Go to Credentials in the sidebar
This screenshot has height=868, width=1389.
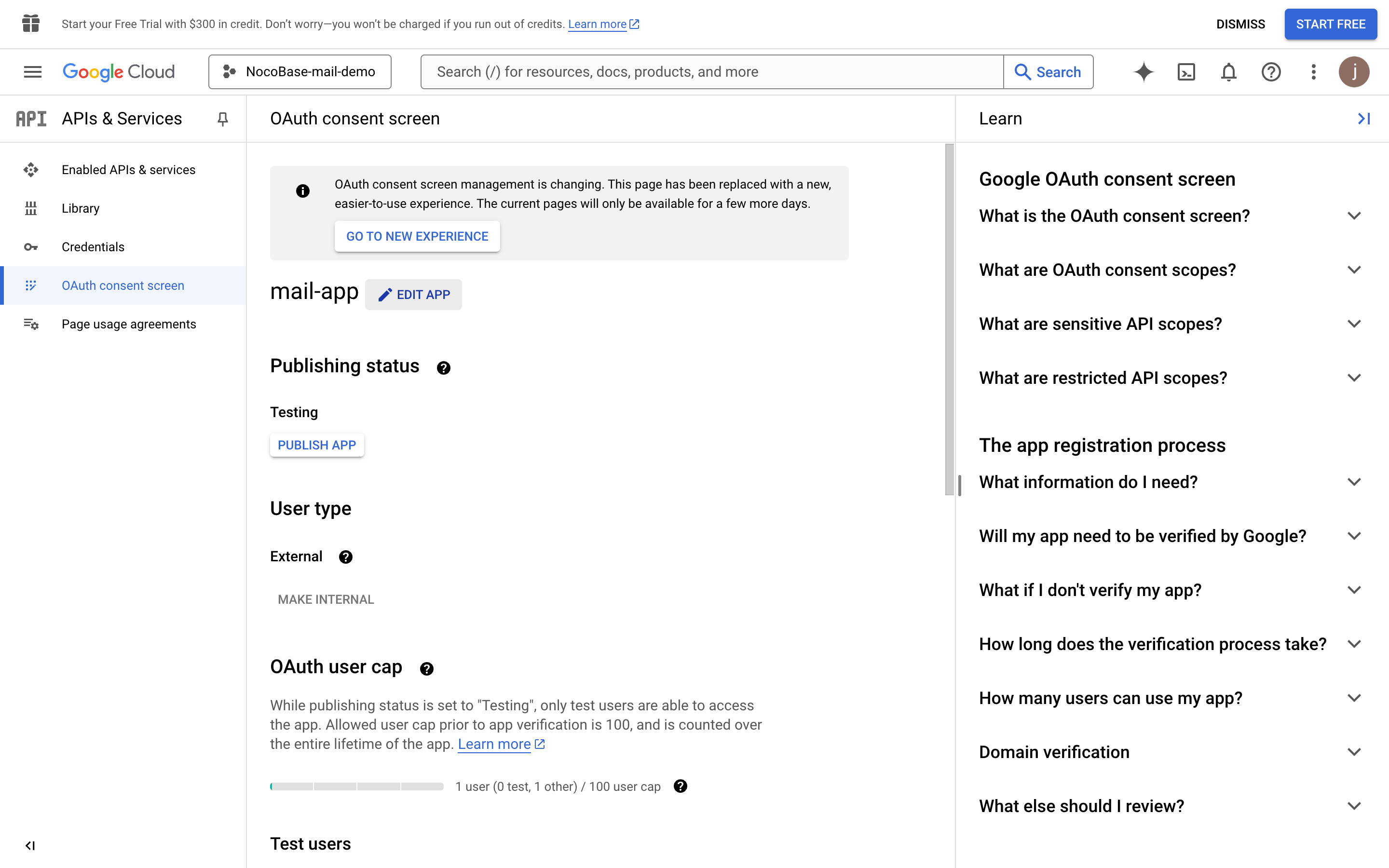coord(93,247)
